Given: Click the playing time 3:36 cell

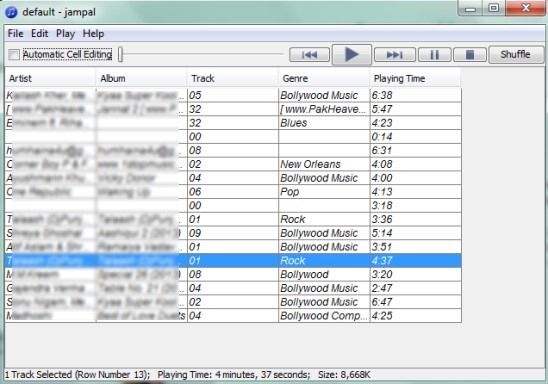Looking at the screenshot, I should 416,219.
